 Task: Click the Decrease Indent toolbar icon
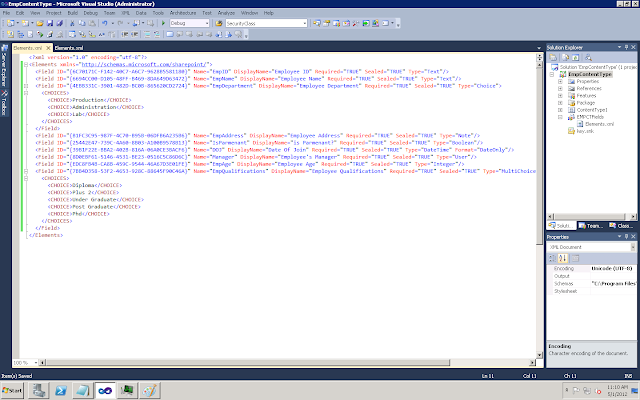125,34
